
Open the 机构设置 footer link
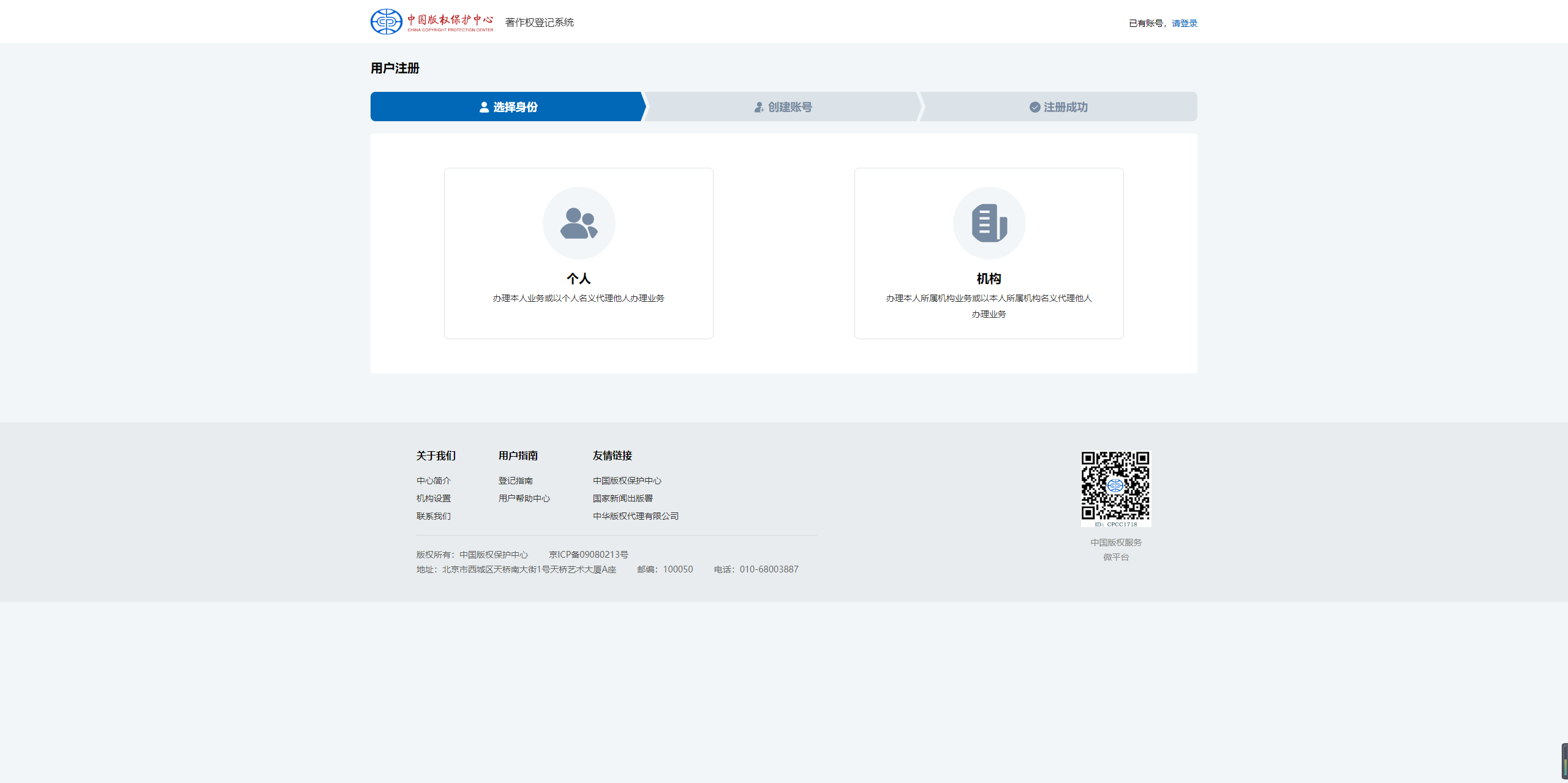pos(433,498)
